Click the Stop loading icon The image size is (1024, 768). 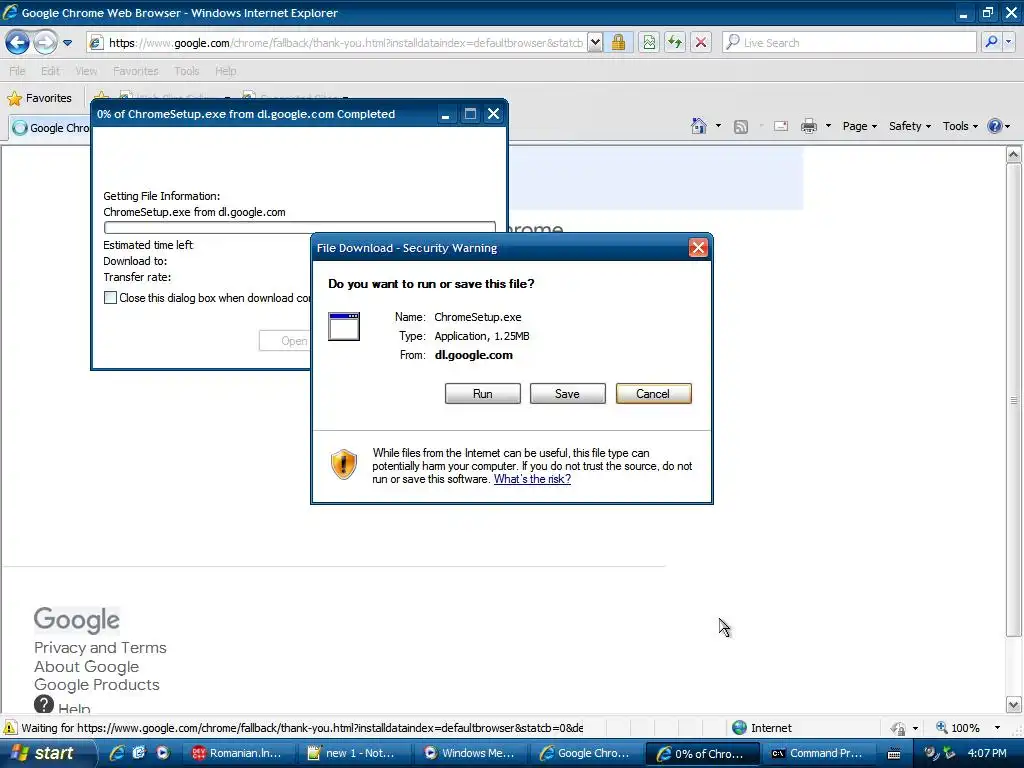(x=701, y=43)
